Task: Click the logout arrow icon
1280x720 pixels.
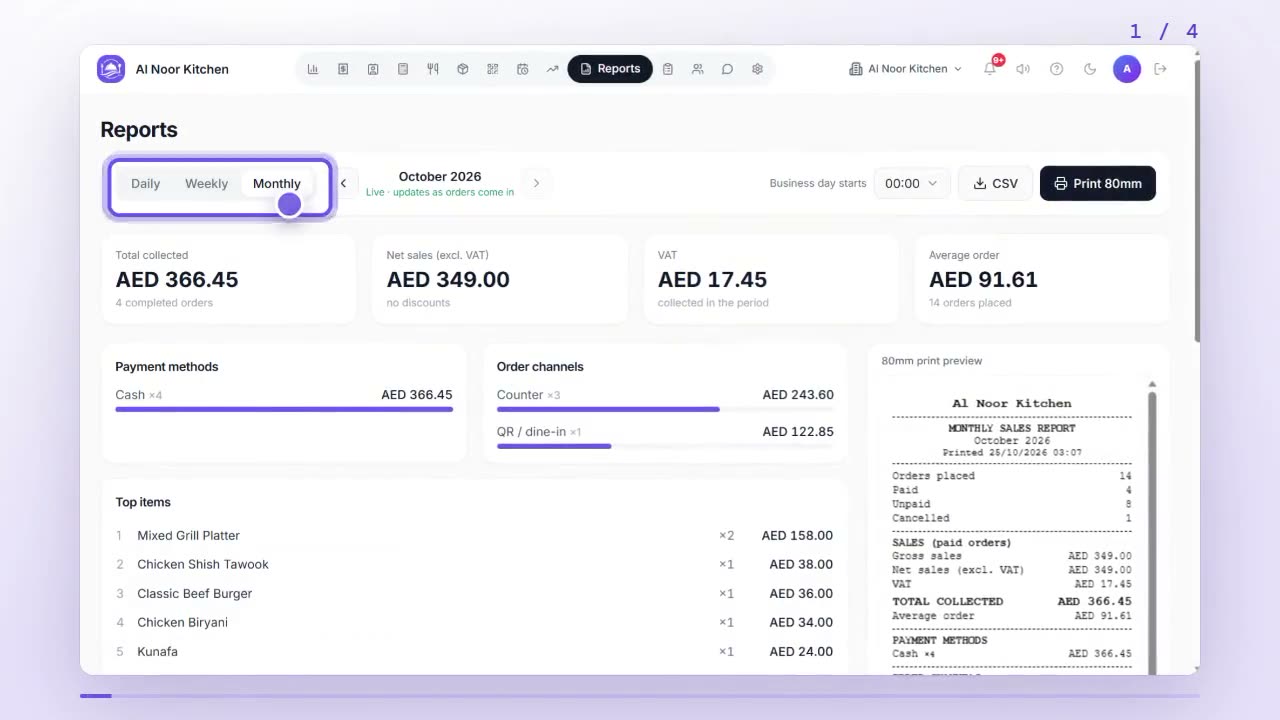Action: tap(1160, 69)
